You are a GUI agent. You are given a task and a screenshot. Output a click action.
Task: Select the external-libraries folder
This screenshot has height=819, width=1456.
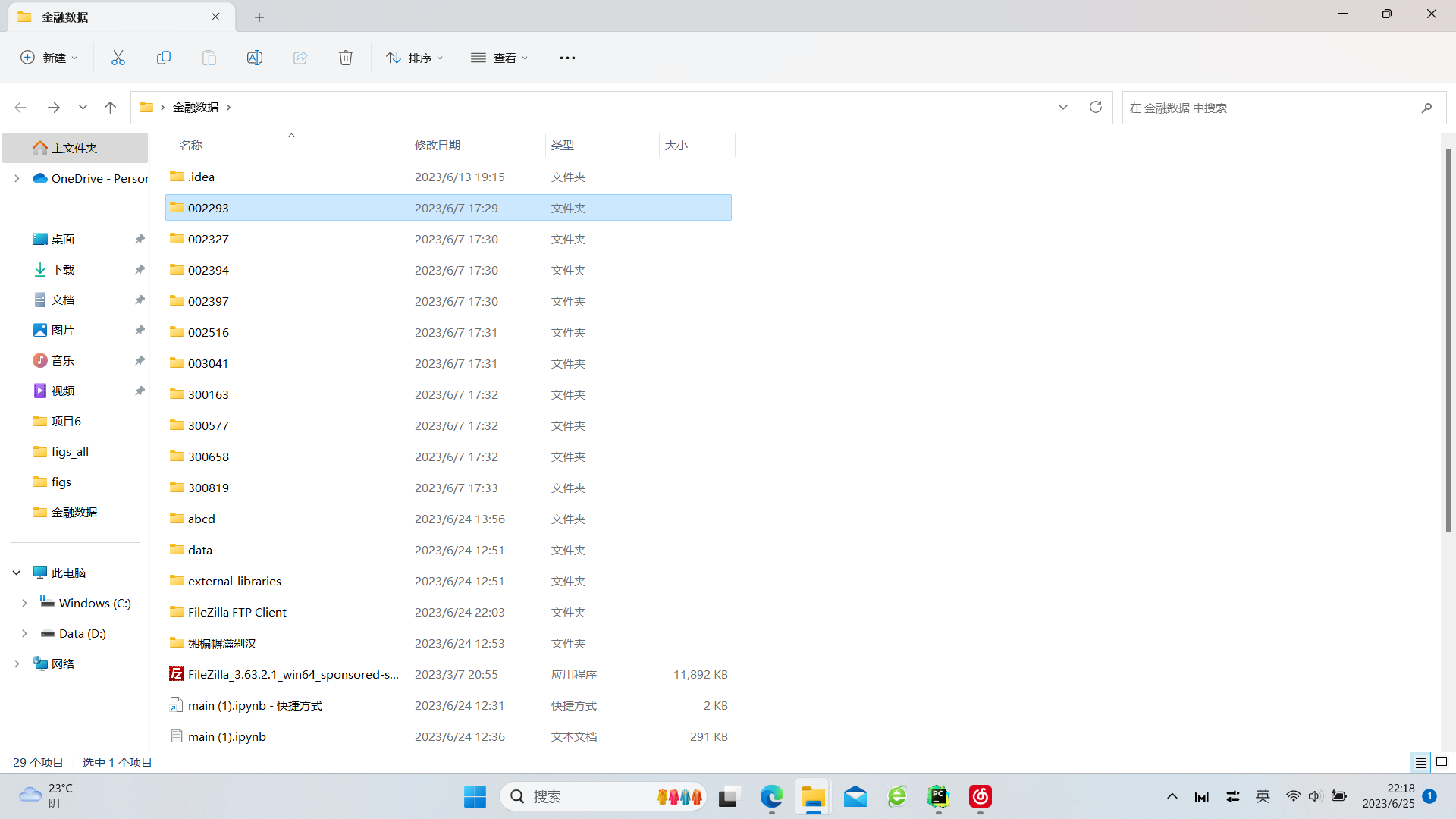pyautogui.click(x=448, y=581)
